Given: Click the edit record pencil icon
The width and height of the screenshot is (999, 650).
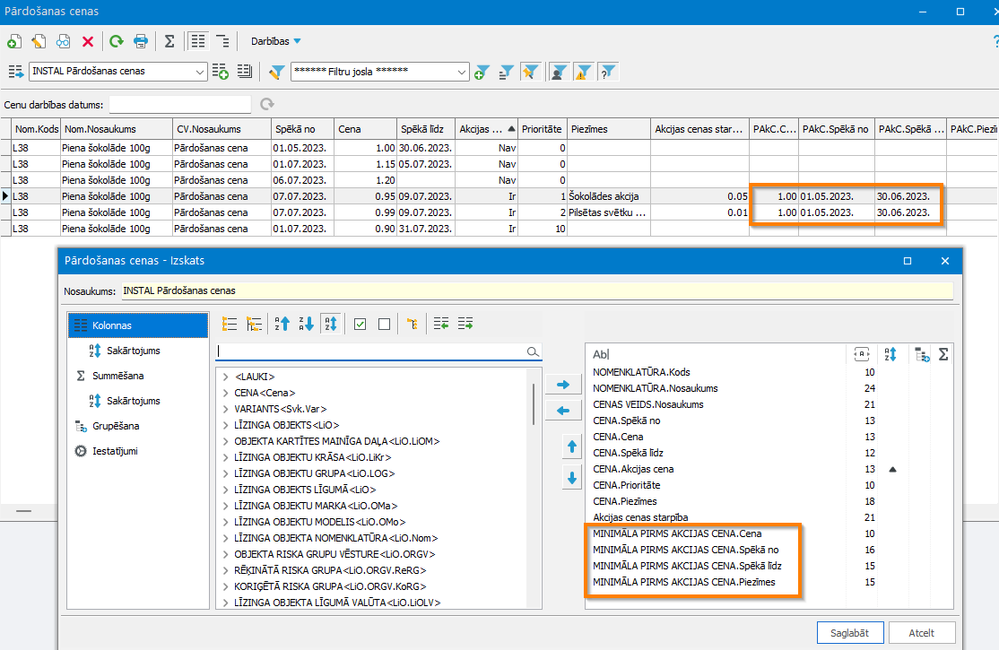Looking at the screenshot, I should [38, 41].
